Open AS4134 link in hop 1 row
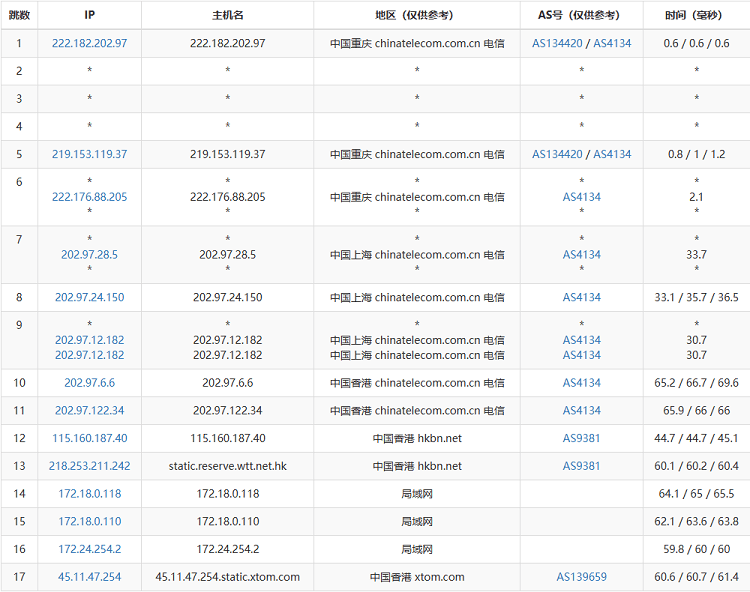This screenshot has height=592, width=750. 612,43
